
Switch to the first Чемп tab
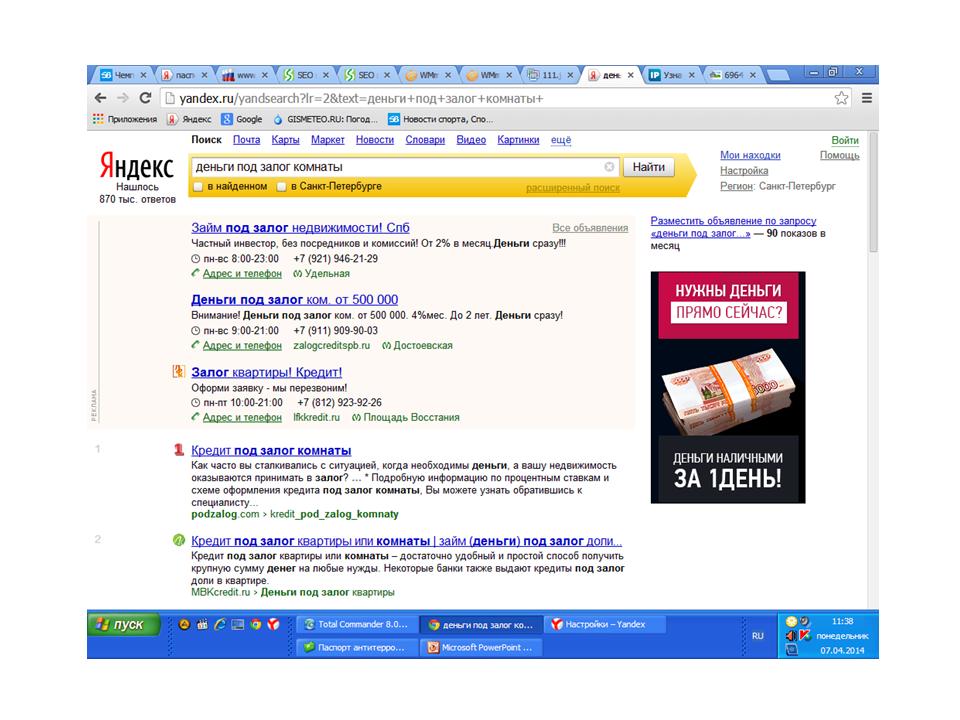(x=123, y=75)
